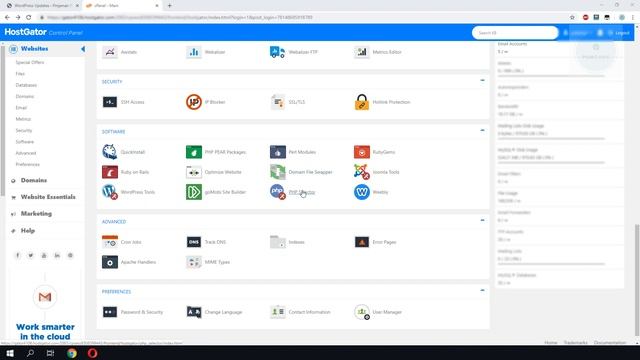Image resolution: width=640 pixels, height=360 pixels.
Task: Click the PHP Selector link text
Action: 302,192
